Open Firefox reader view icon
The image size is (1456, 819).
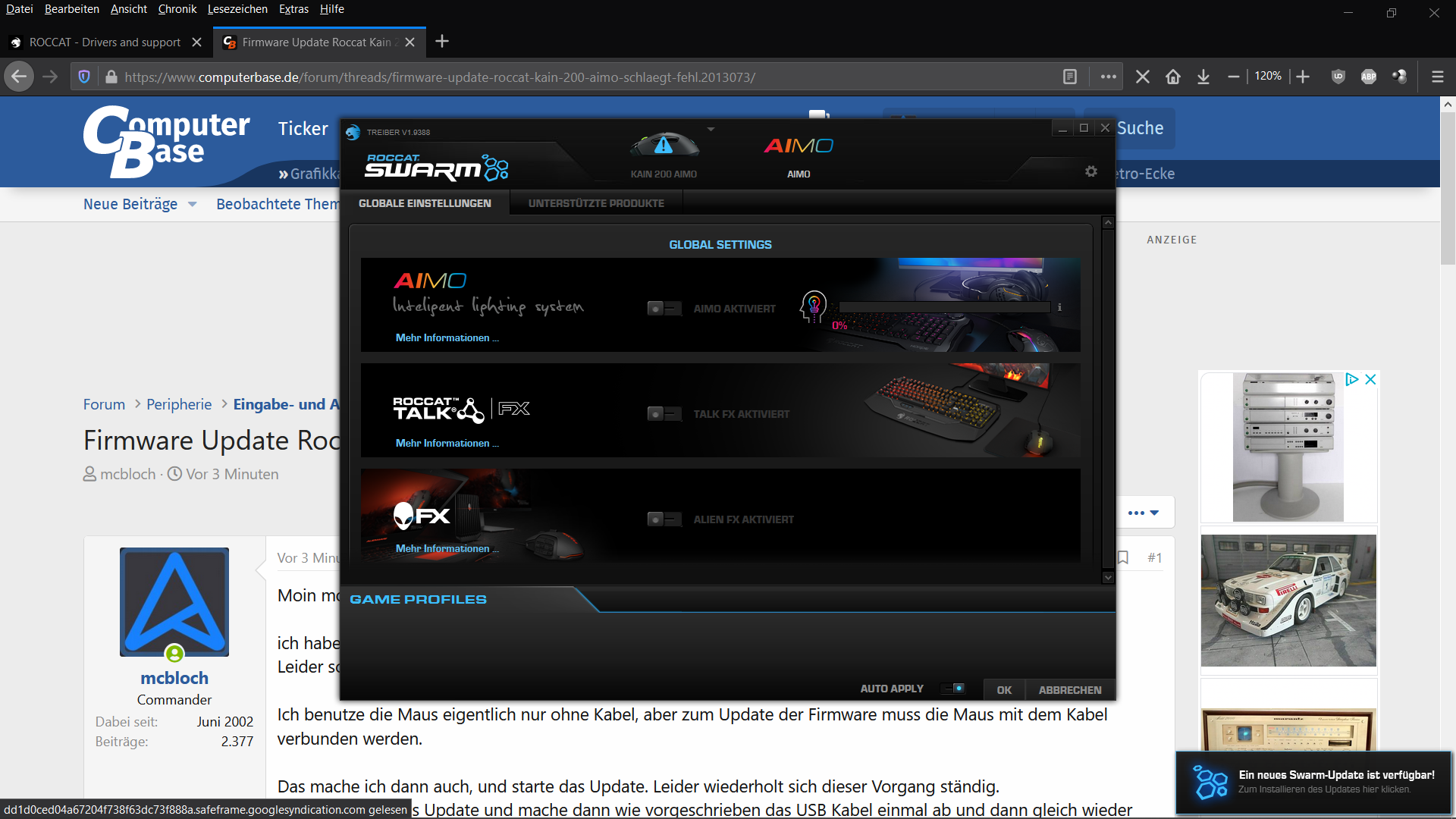tap(1069, 77)
